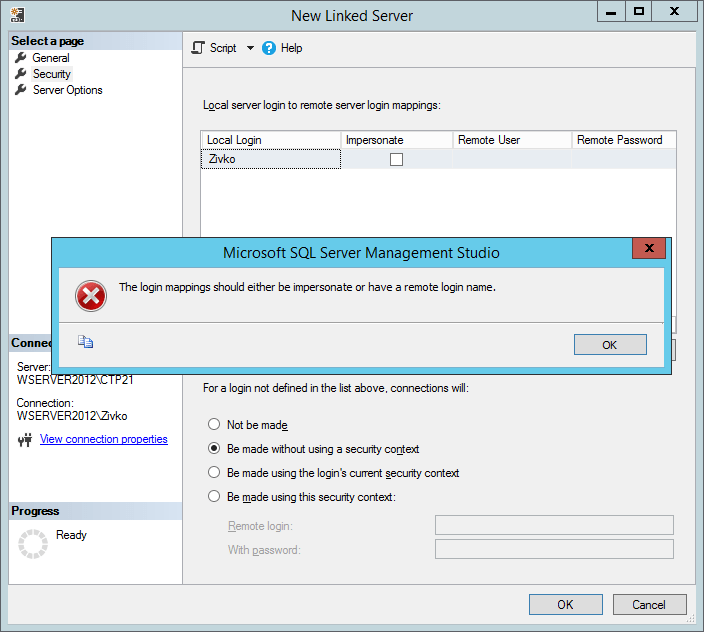Viewport: 704px width, 632px height.
Task: Close the Management Studio error dialog
Action: 649,248
